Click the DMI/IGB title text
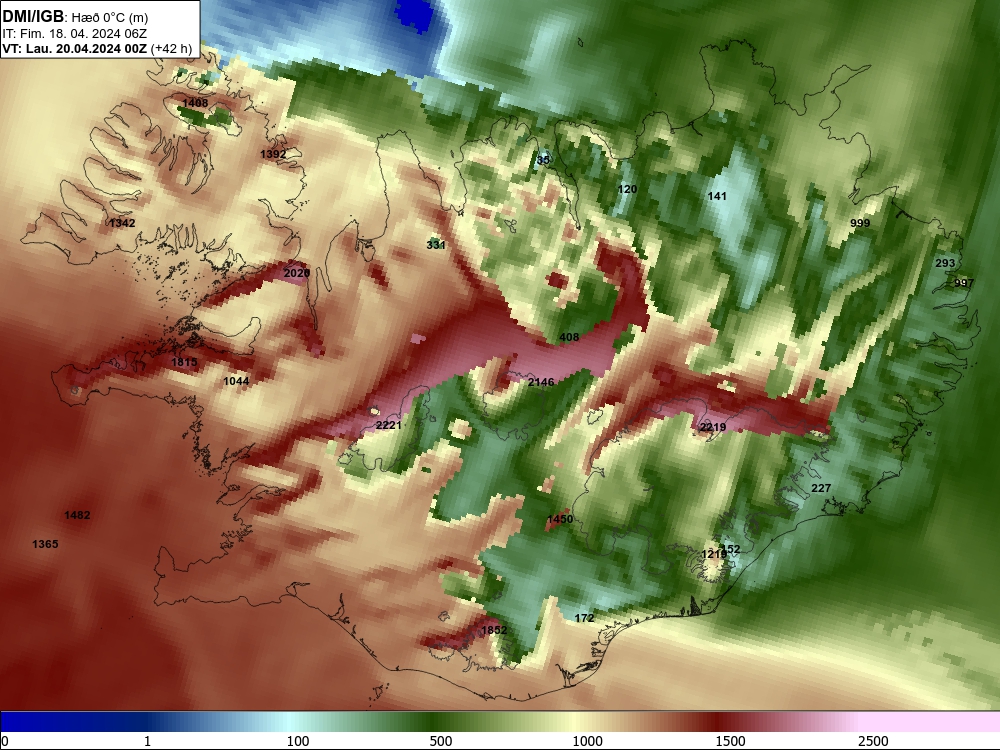Viewport: 1000px width, 750px height. (x=33, y=17)
